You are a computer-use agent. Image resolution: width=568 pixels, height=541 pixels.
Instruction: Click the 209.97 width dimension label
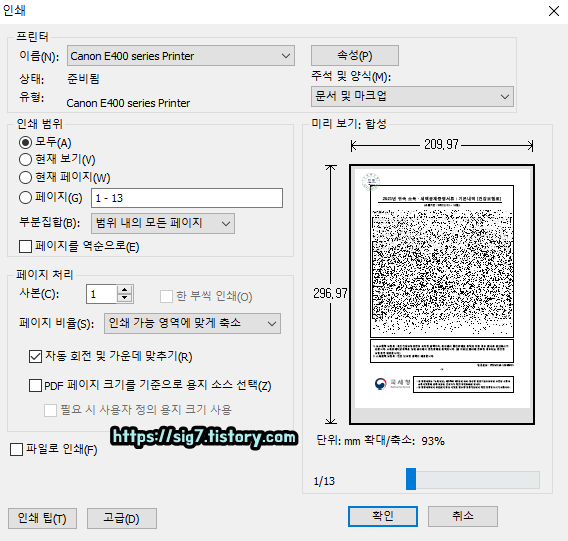pos(441,145)
